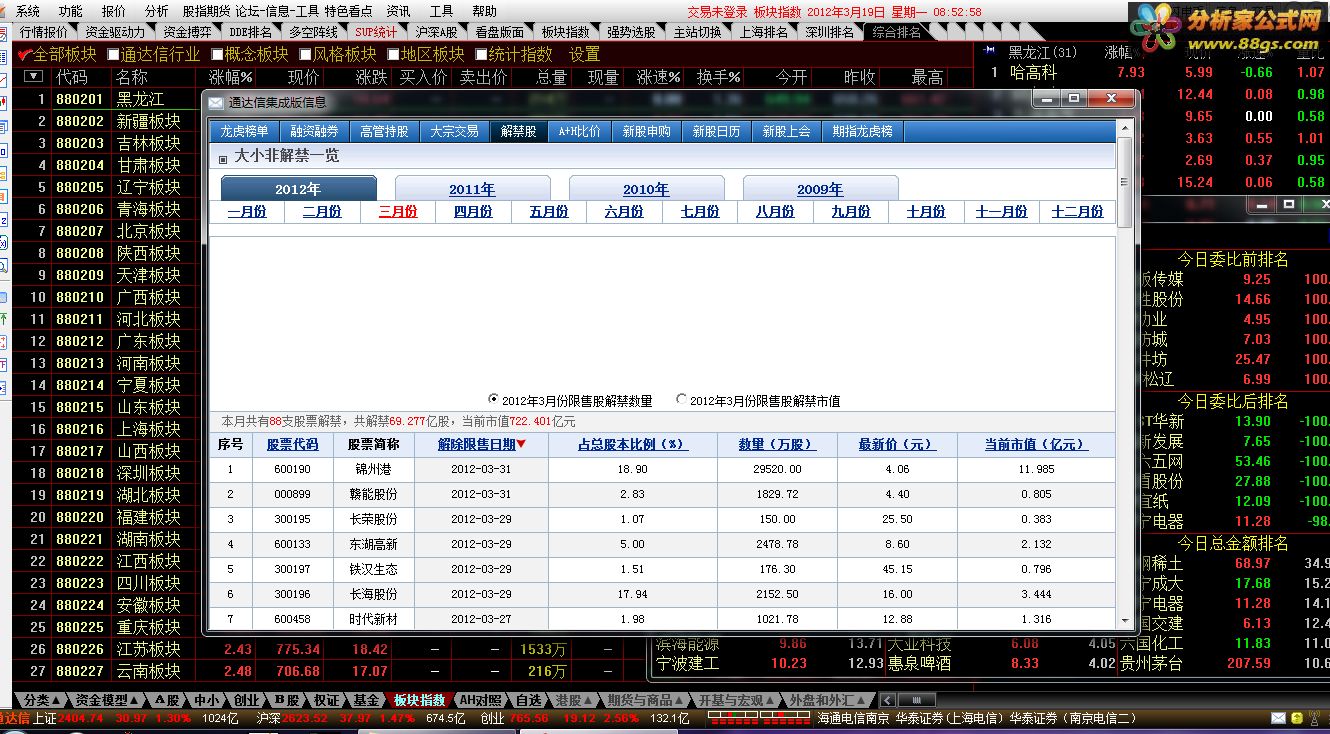Viewport: 1330px width, 734px height.
Task: Sort by the 当前市值(亿元) column header
Action: click(x=1035, y=444)
